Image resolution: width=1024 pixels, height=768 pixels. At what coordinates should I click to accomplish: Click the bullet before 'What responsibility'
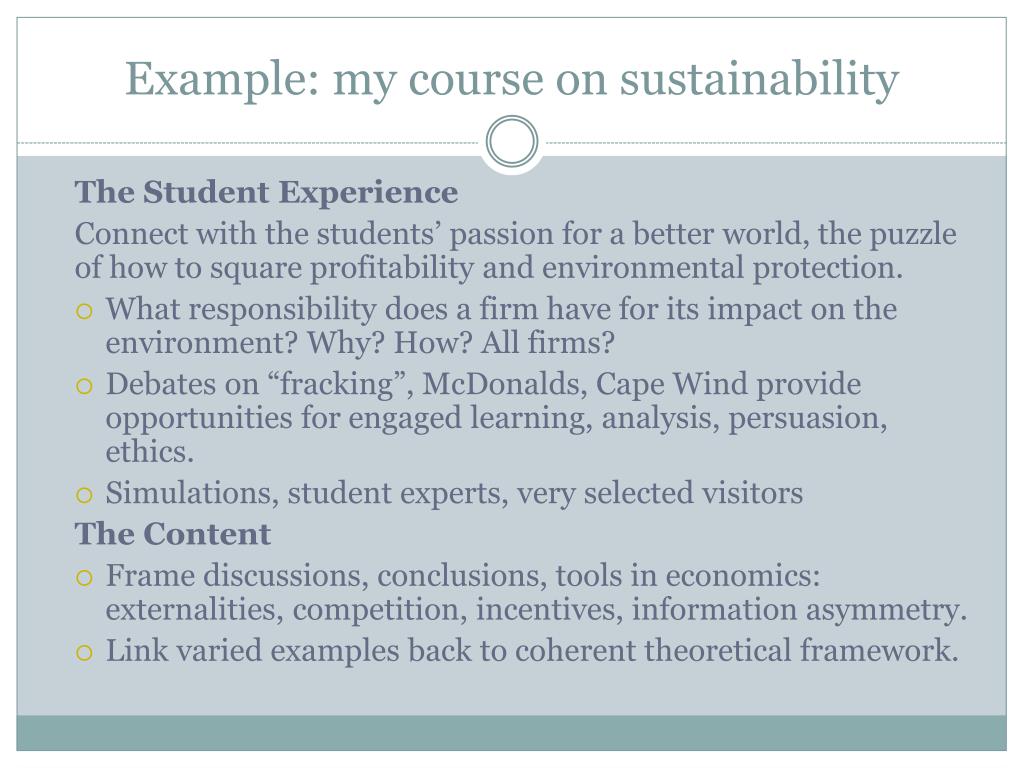[x=84, y=311]
